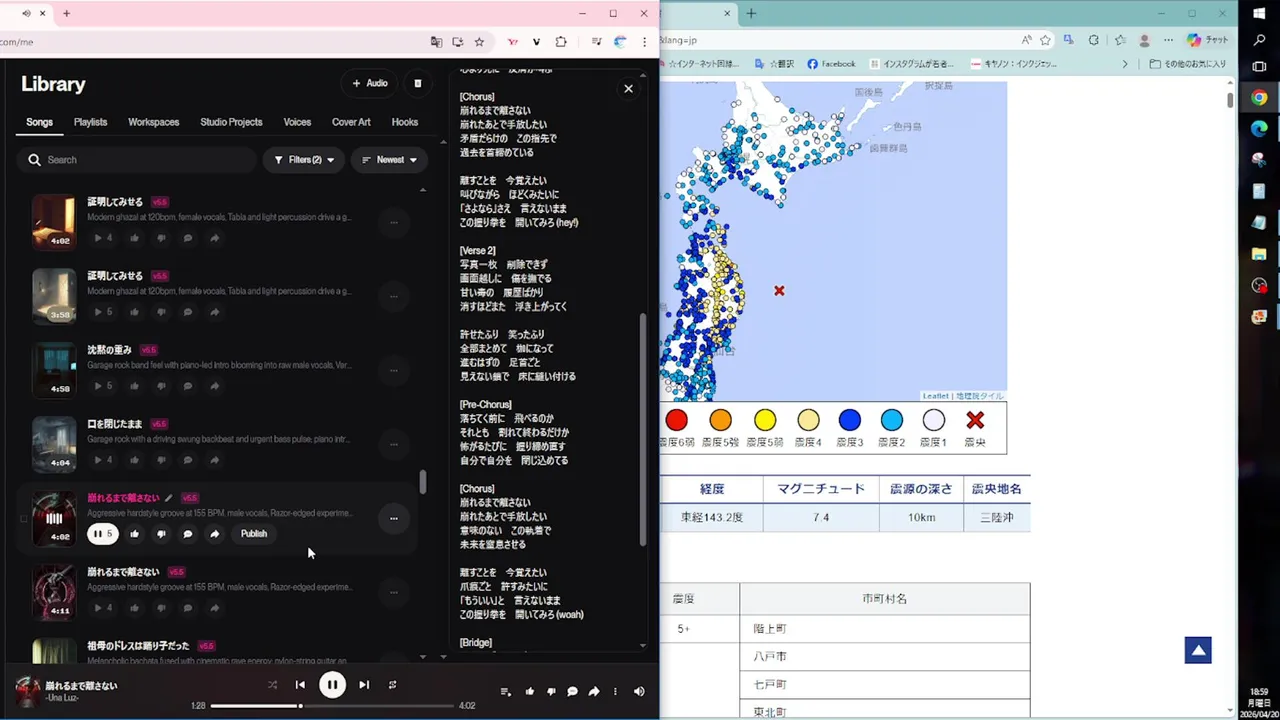Open the Newest sort dropdown
1280x720 pixels.
point(389,160)
